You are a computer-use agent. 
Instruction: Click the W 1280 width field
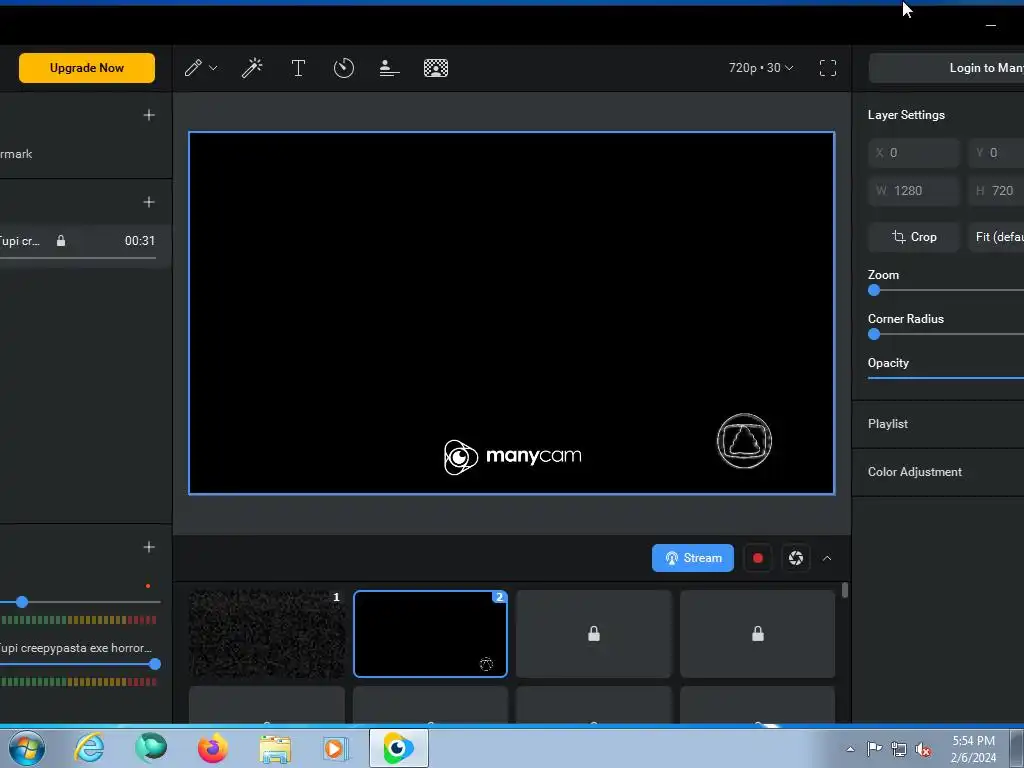(x=914, y=191)
